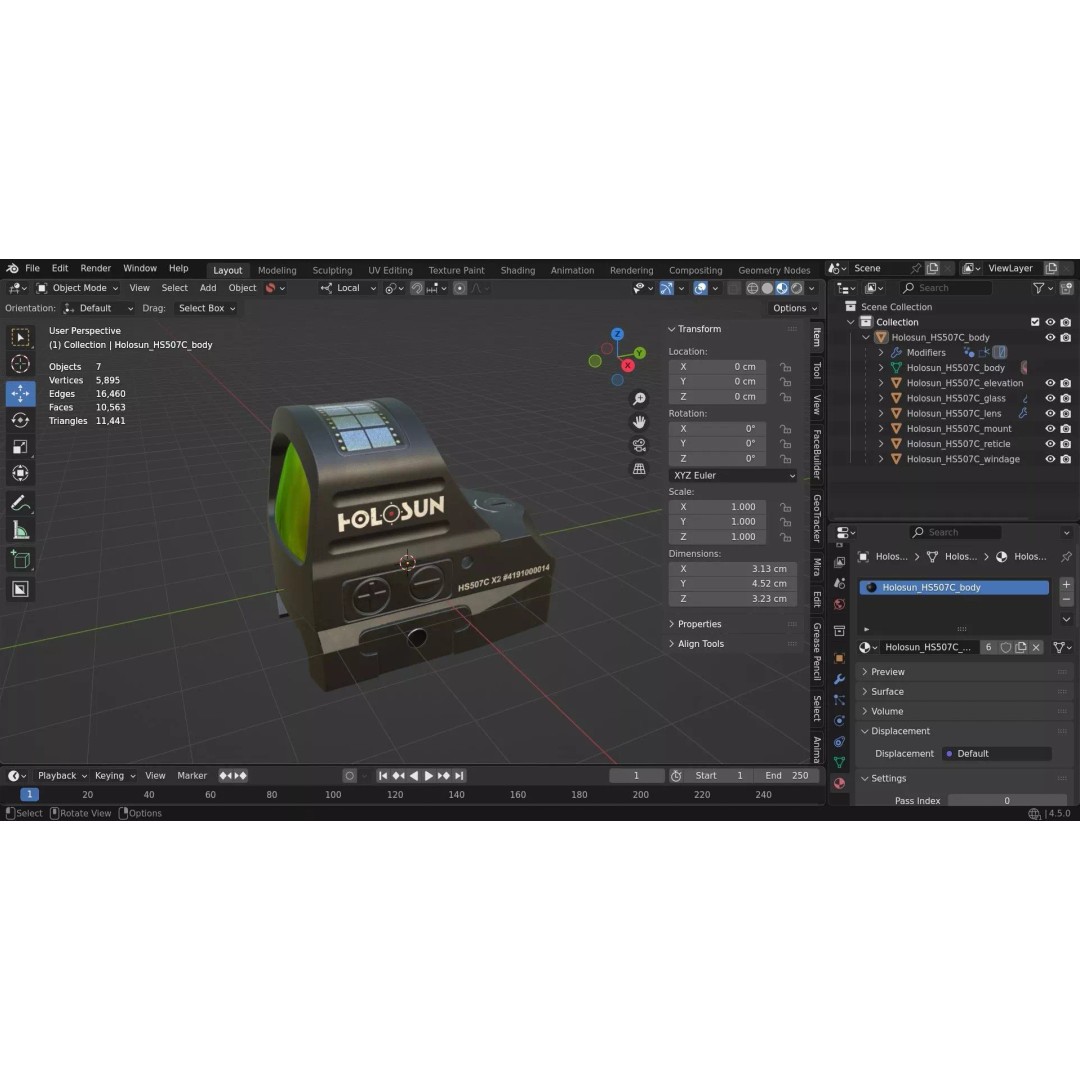Hide Holosun_HS507C_elevation in viewport
Screen dimensions: 1080x1080
[1050, 383]
